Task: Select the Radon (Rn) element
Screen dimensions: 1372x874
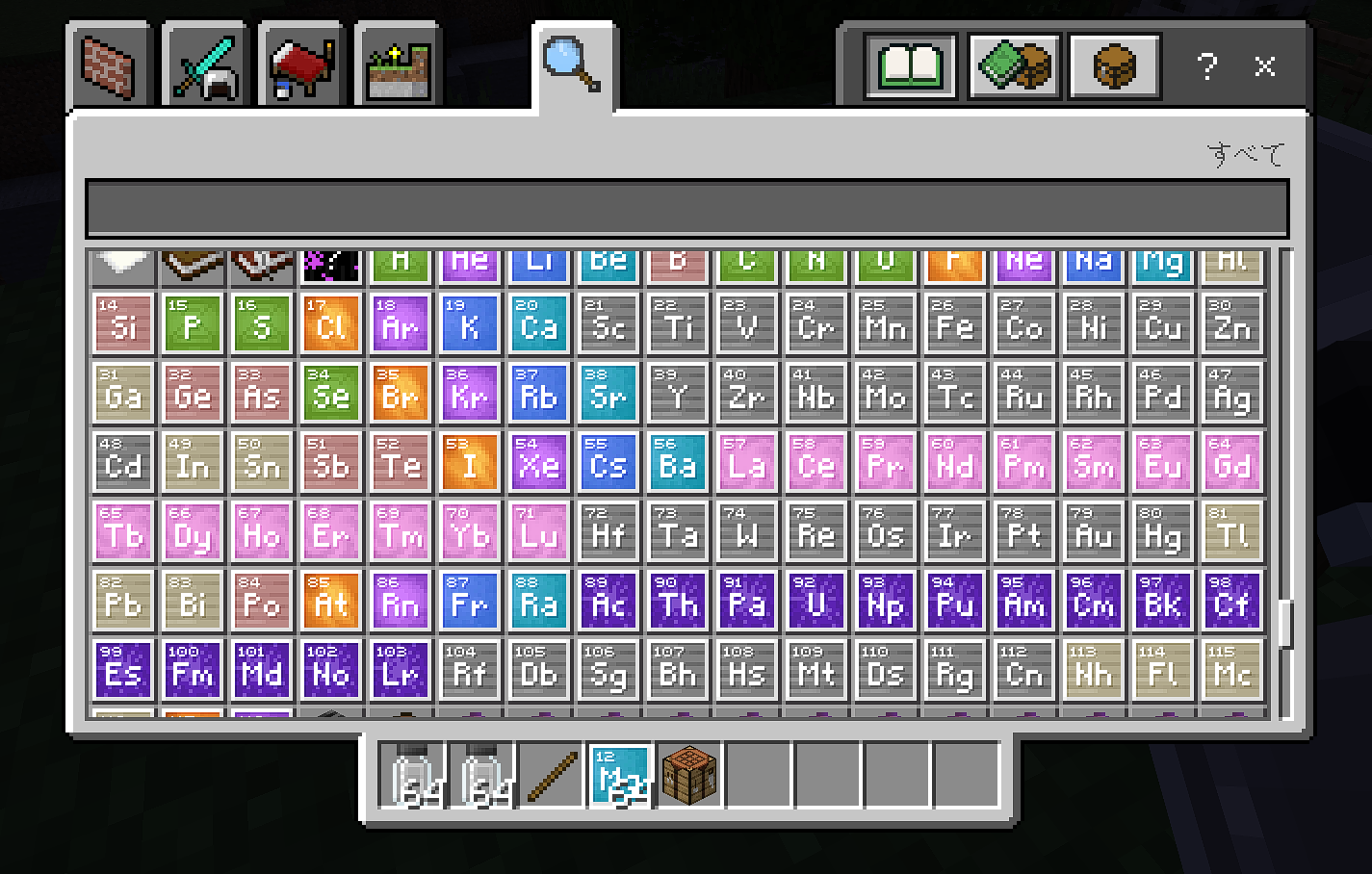Action: tap(401, 601)
